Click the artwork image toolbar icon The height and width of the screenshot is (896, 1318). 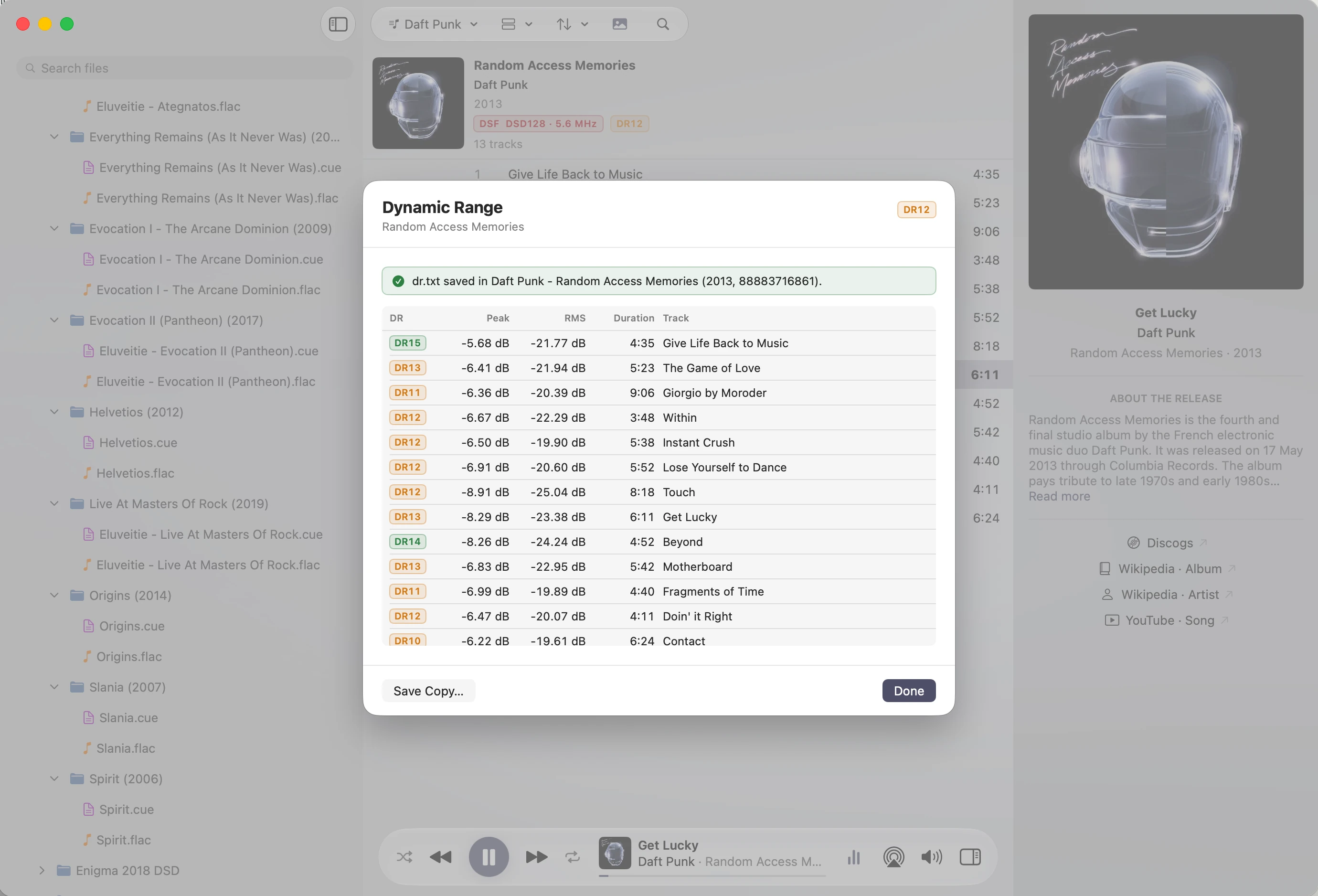620,24
